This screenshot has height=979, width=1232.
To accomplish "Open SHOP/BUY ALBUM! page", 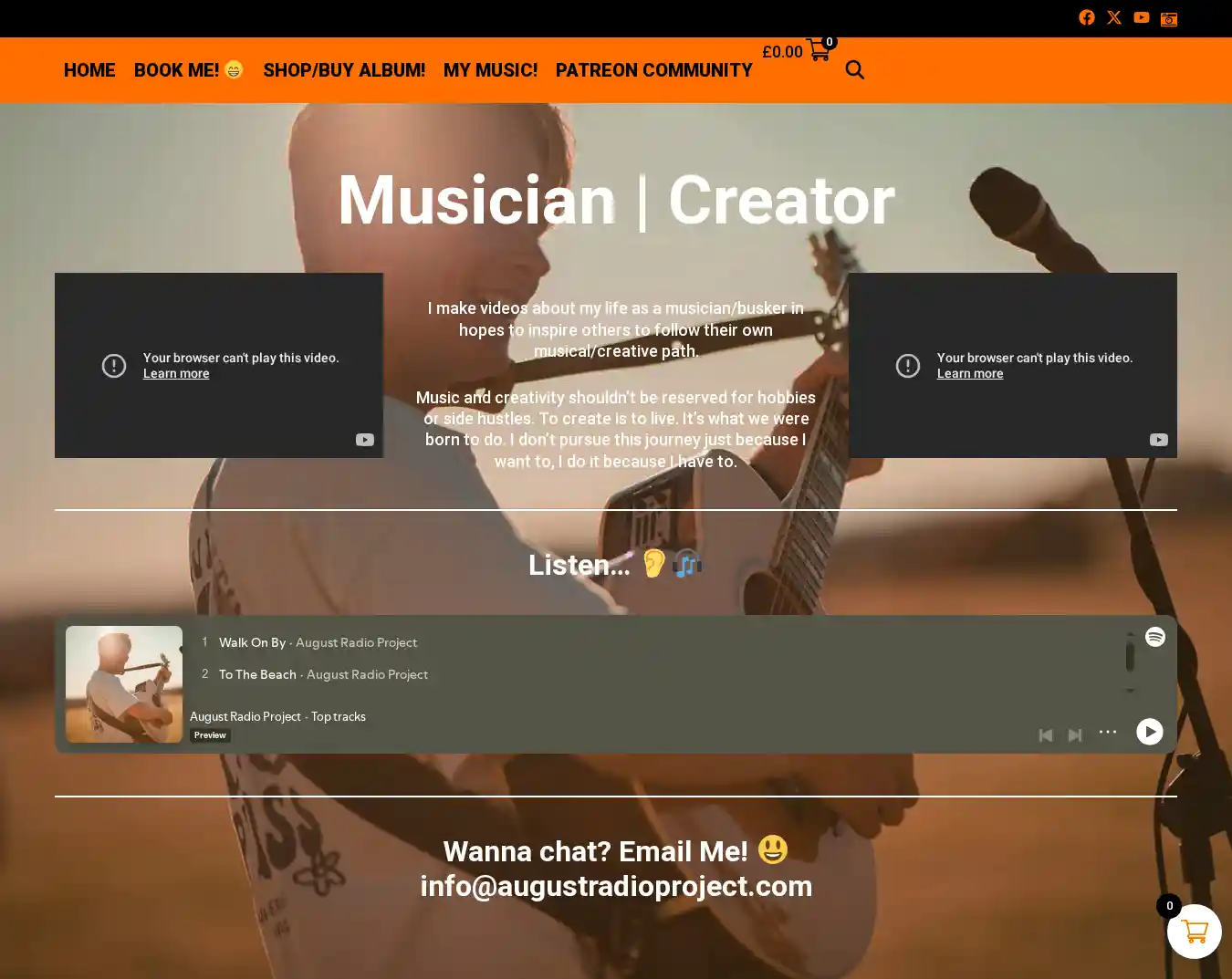I will coord(344,70).
